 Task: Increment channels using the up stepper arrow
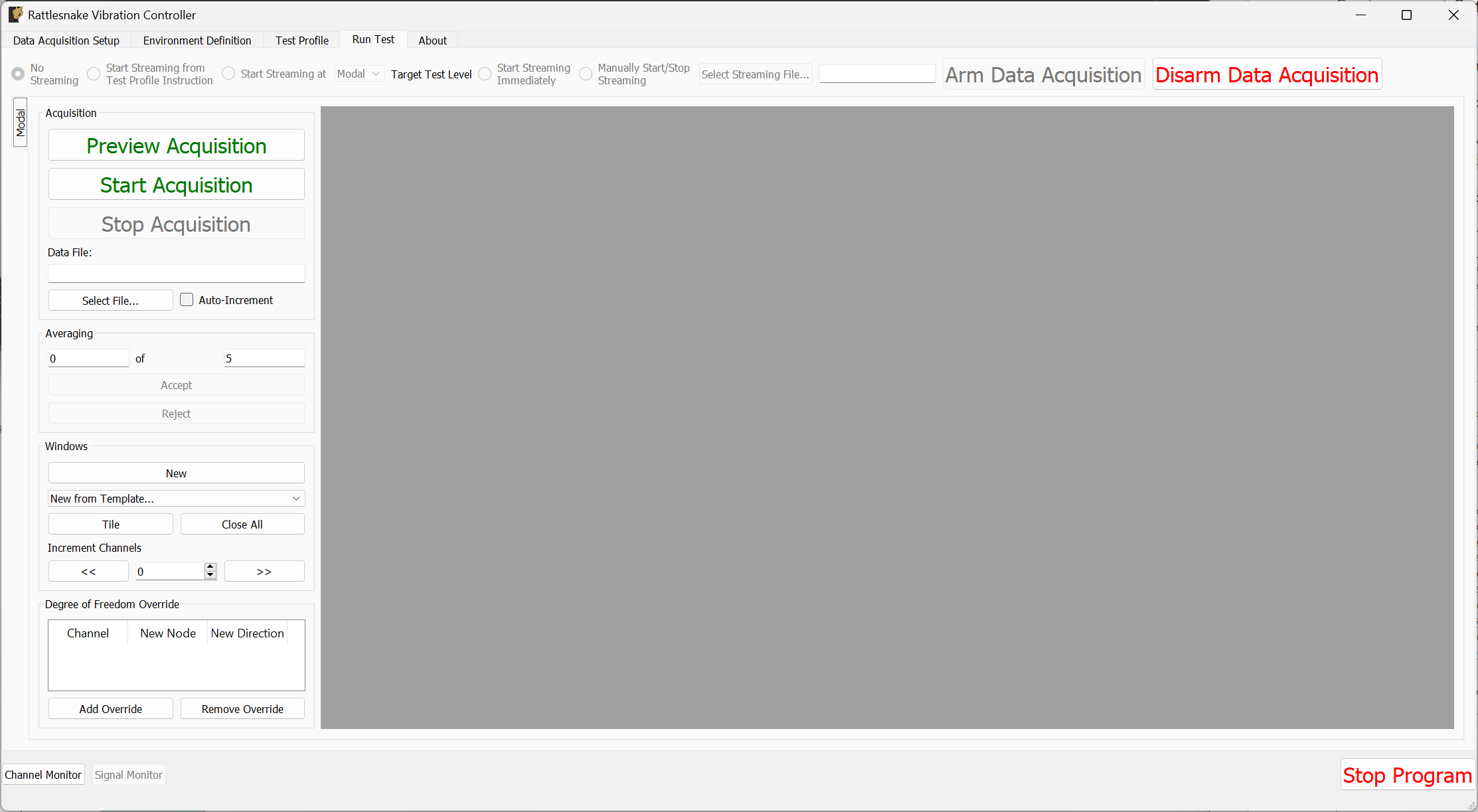click(x=210, y=566)
